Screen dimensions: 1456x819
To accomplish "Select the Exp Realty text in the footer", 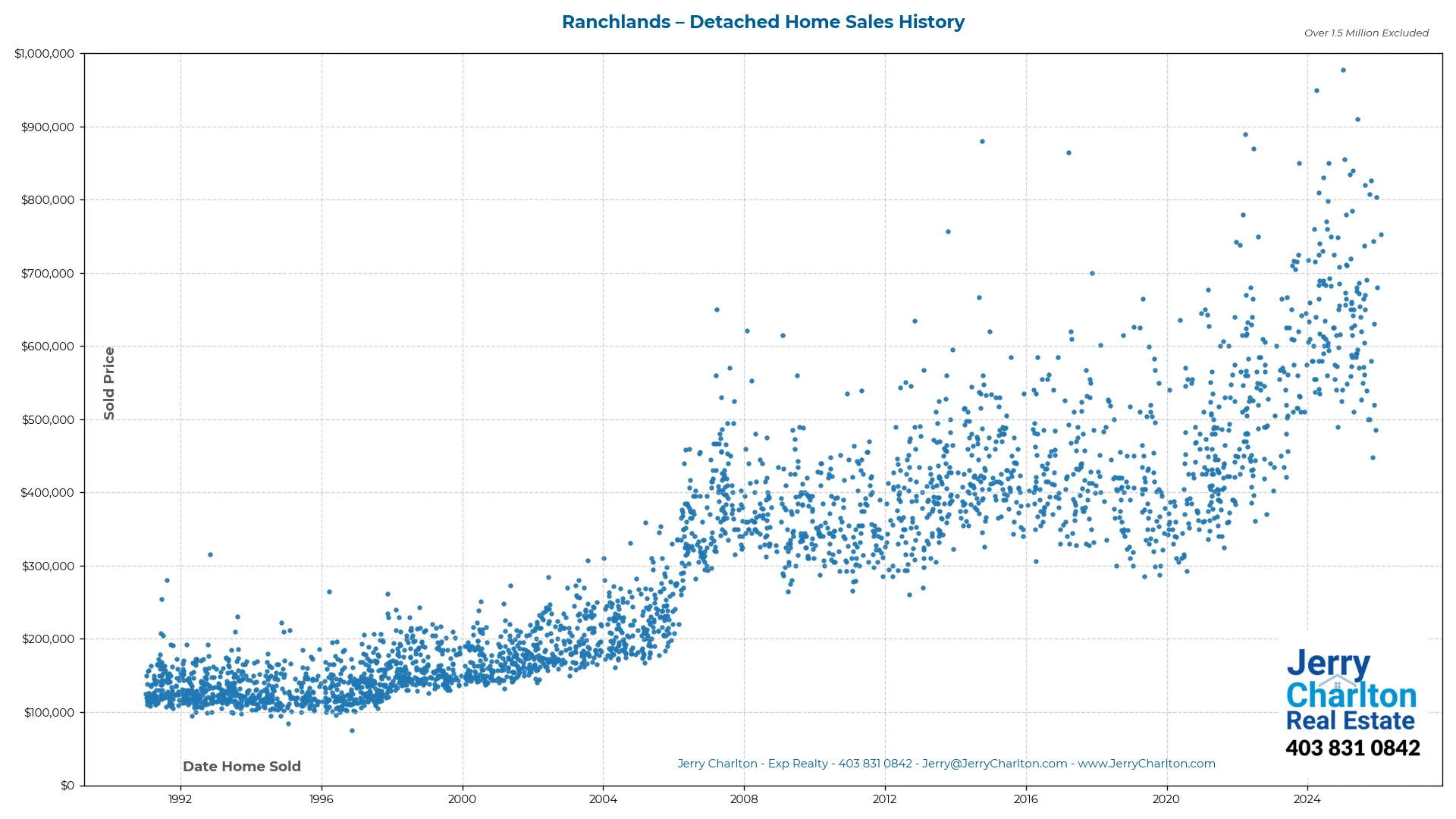I will (x=797, y=764).
